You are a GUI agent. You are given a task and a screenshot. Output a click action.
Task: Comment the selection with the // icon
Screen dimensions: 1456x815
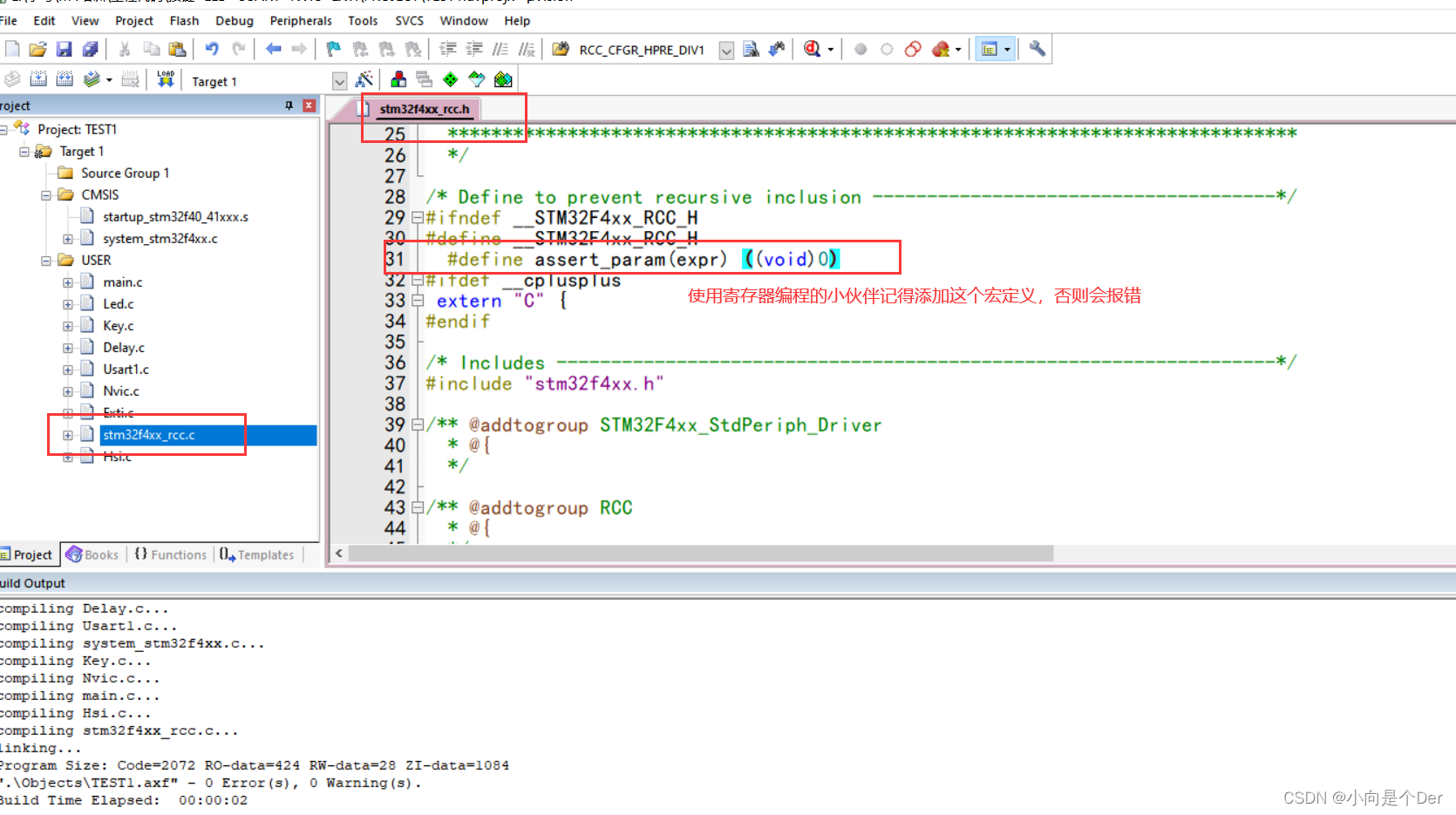pos(500,49)
